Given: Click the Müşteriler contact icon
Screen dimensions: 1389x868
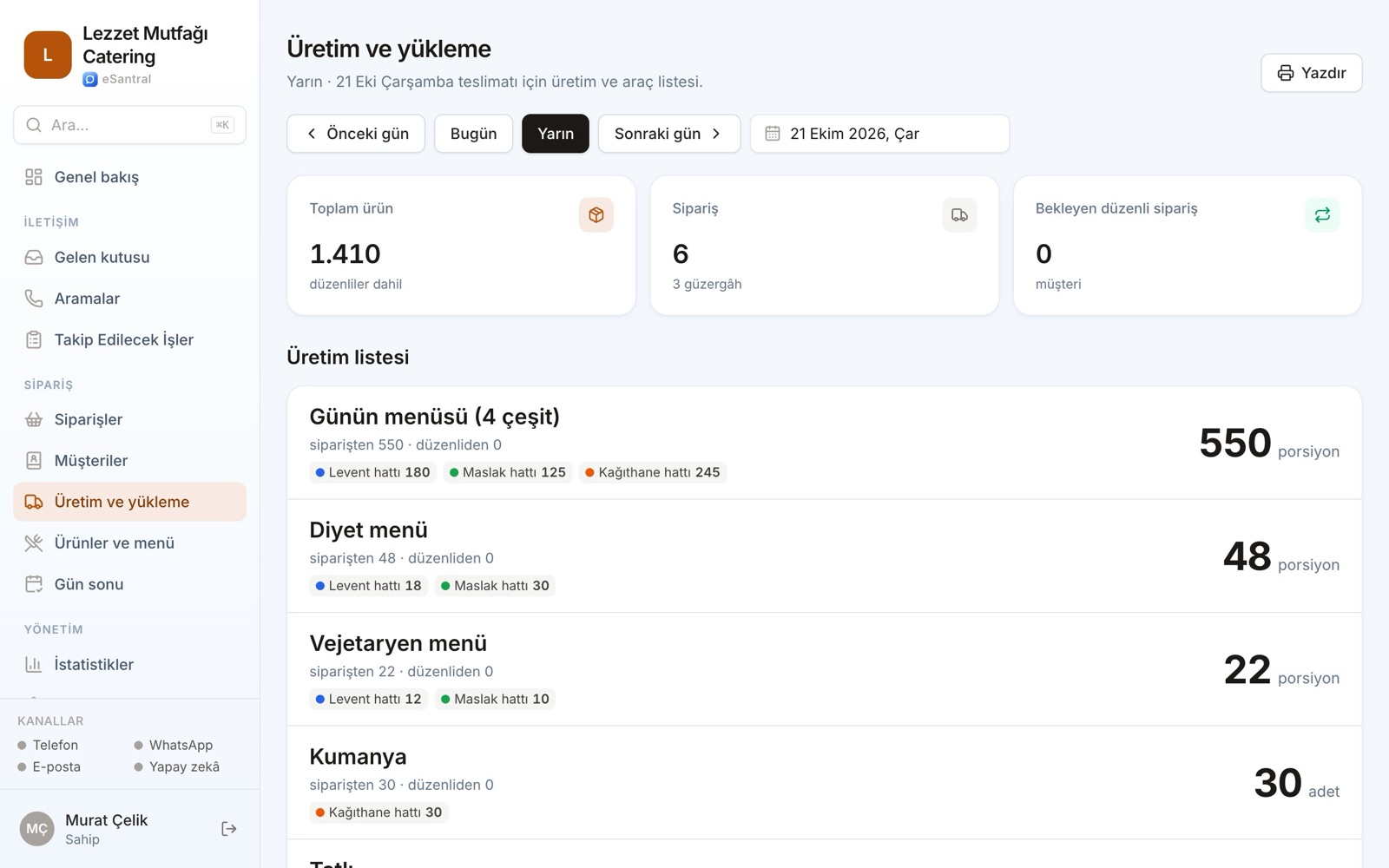Looking at the screenshot, I should point(34,461).
